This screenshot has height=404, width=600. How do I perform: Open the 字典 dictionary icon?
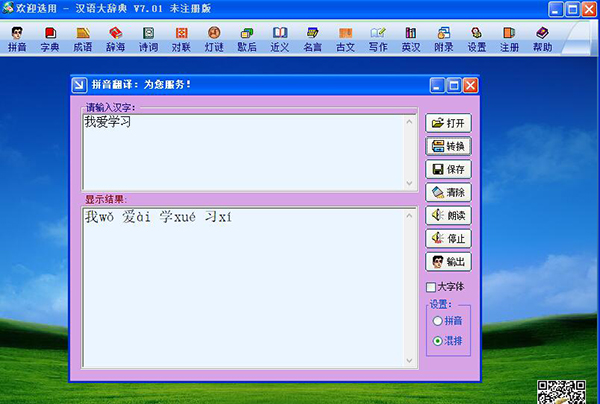click(50, 39)
